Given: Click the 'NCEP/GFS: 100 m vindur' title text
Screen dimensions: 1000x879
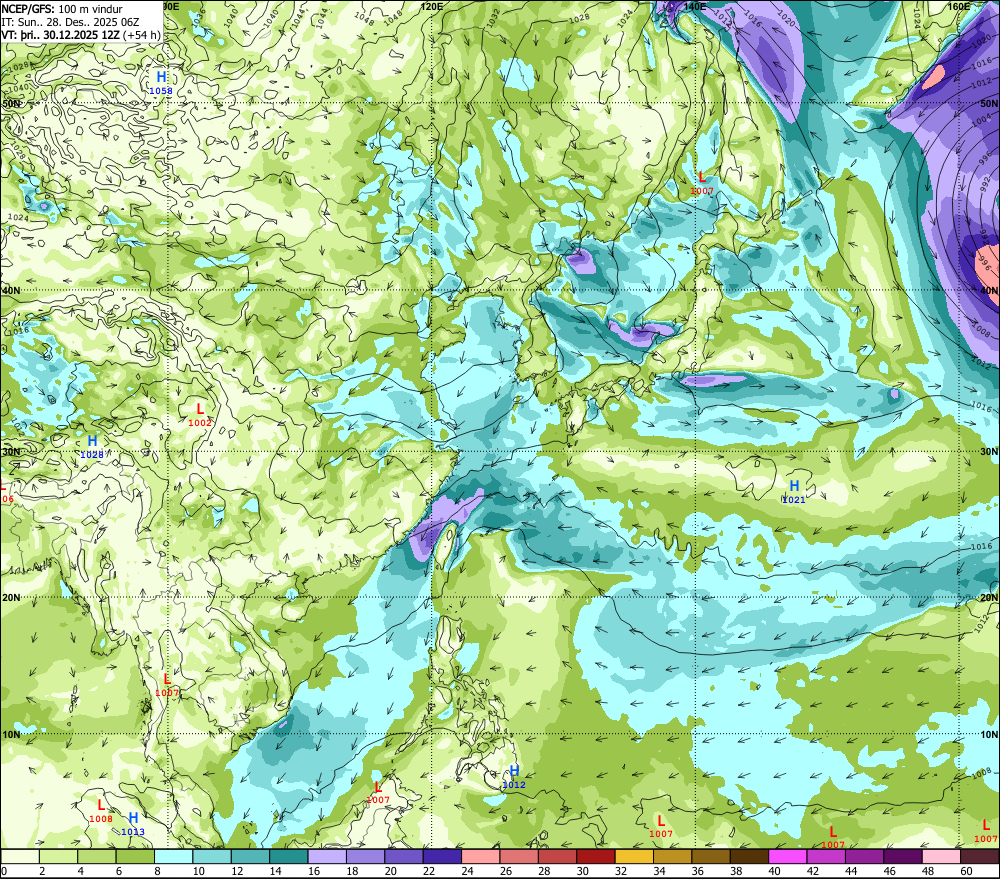Looking at the screenshot, I should click(x=62, y=9).
